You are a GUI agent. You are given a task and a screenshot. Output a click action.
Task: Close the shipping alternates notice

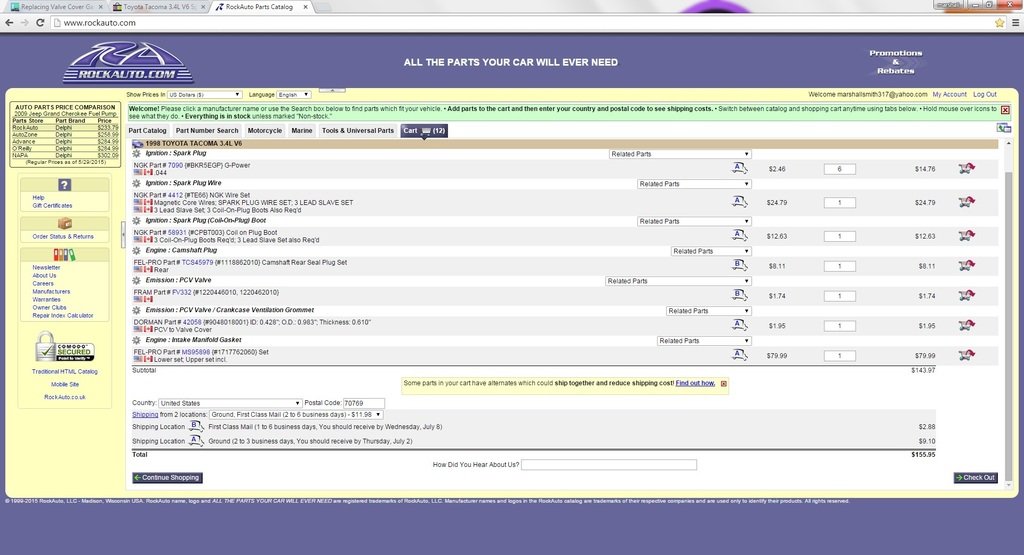[x=724, y=383]
